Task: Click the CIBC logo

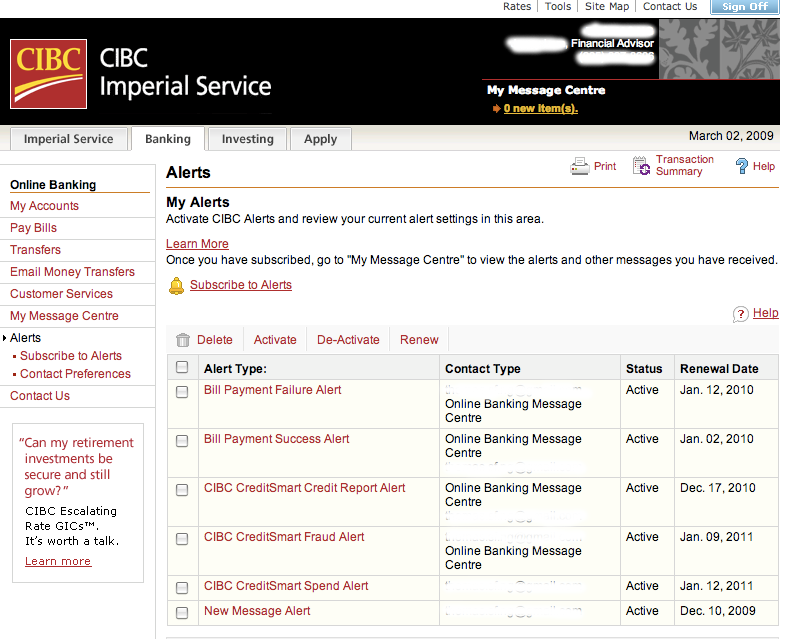Action: click(48, 74)
